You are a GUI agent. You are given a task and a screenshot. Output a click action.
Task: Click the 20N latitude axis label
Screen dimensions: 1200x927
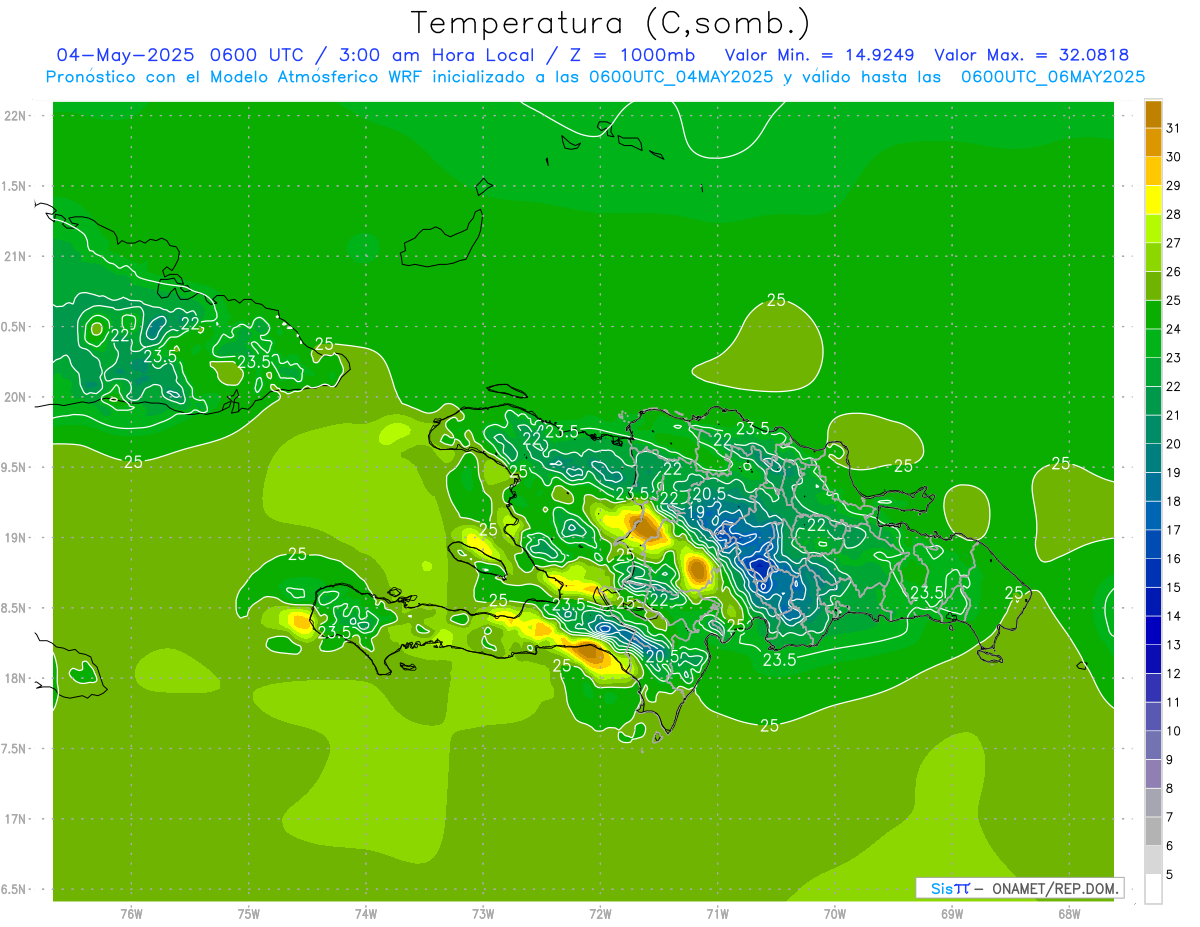15,397
